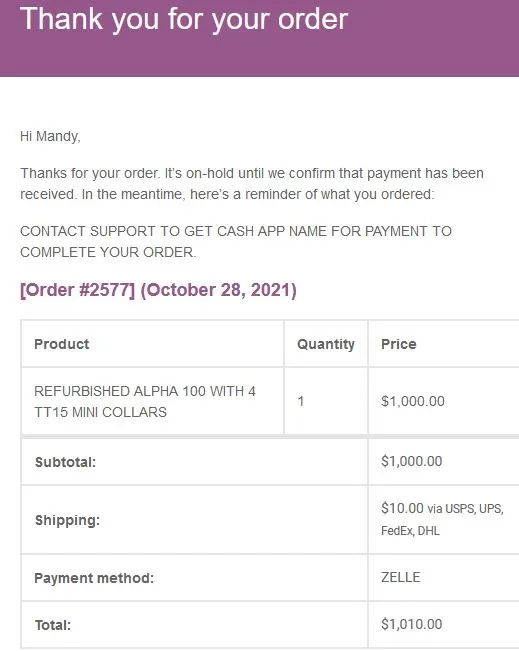
Task: Click the ZELLE payment method value
Action: pos(401,577)
